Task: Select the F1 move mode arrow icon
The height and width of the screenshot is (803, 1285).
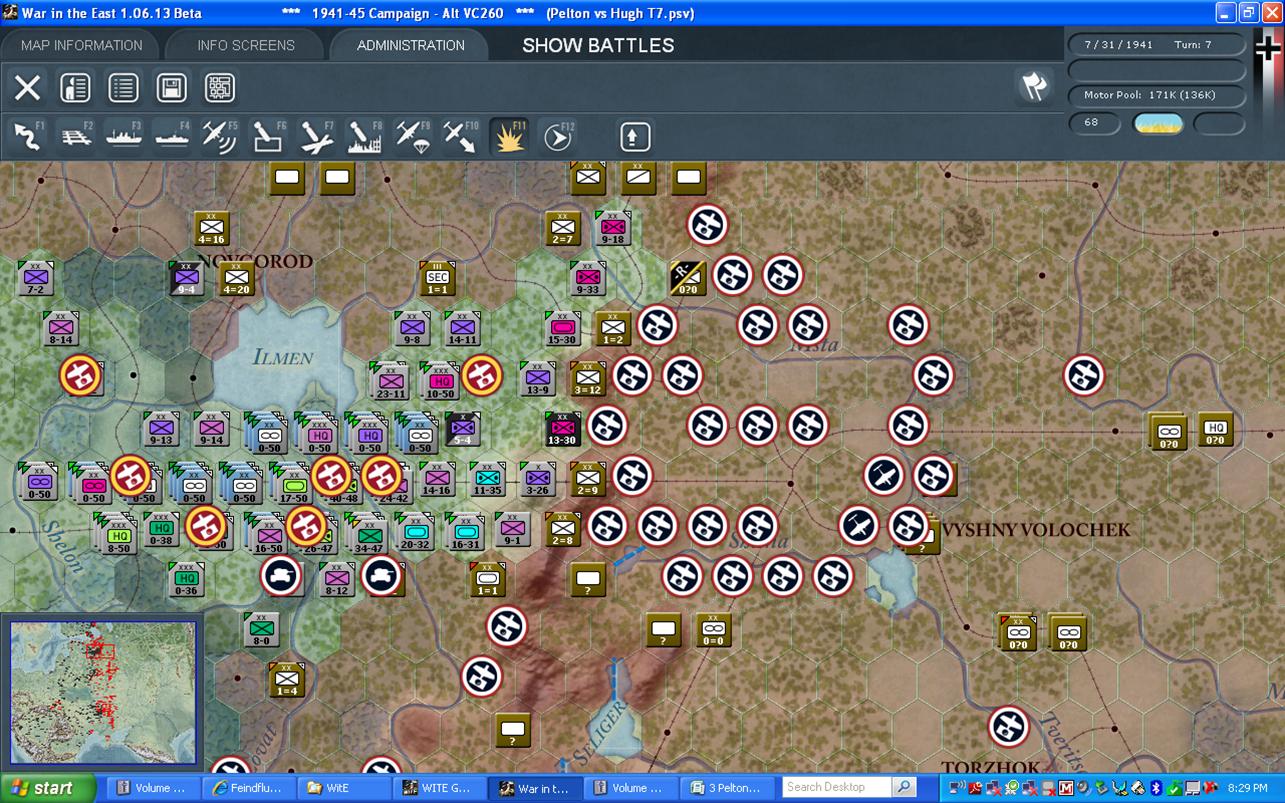Action: click(x=28, y=136)
